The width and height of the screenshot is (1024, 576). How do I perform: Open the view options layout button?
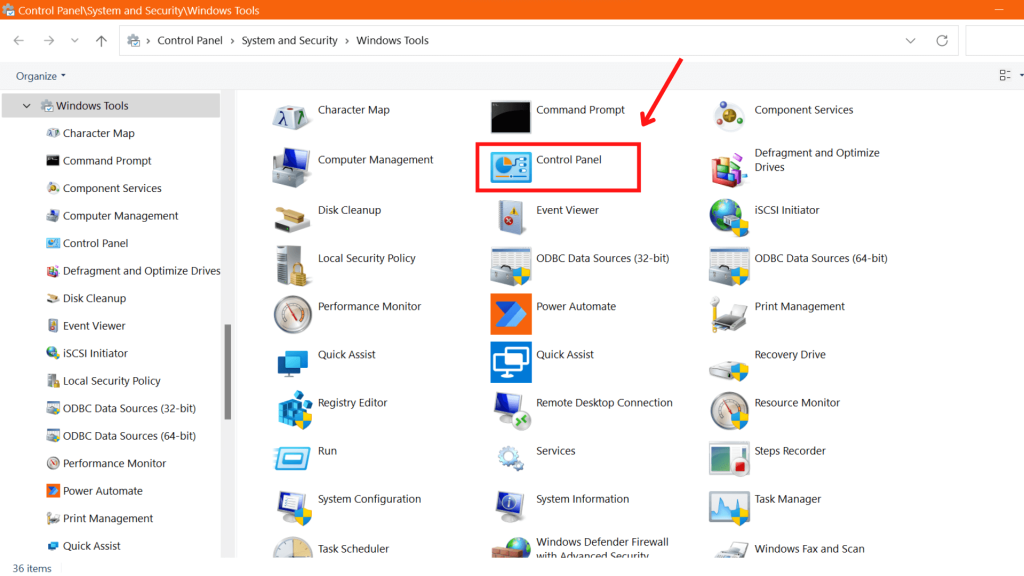click(x=1005, y=76)
